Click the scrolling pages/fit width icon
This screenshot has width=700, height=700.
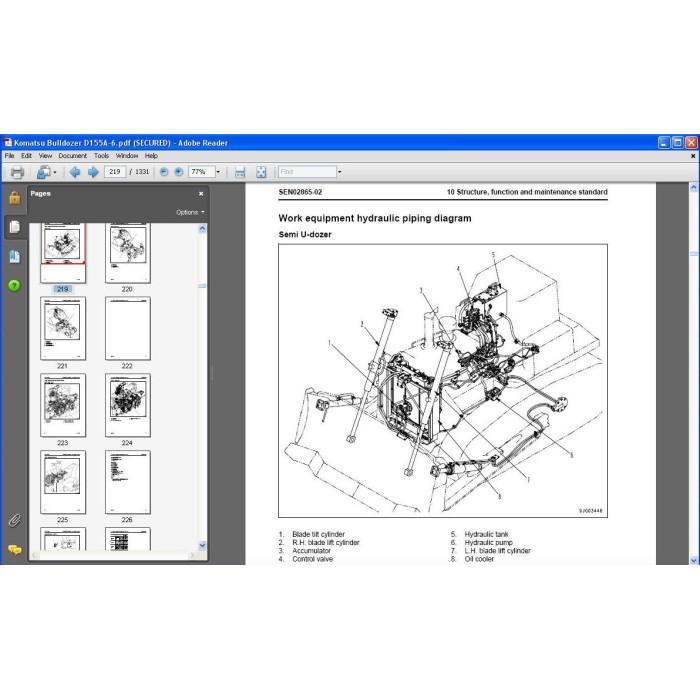[240, 172]
